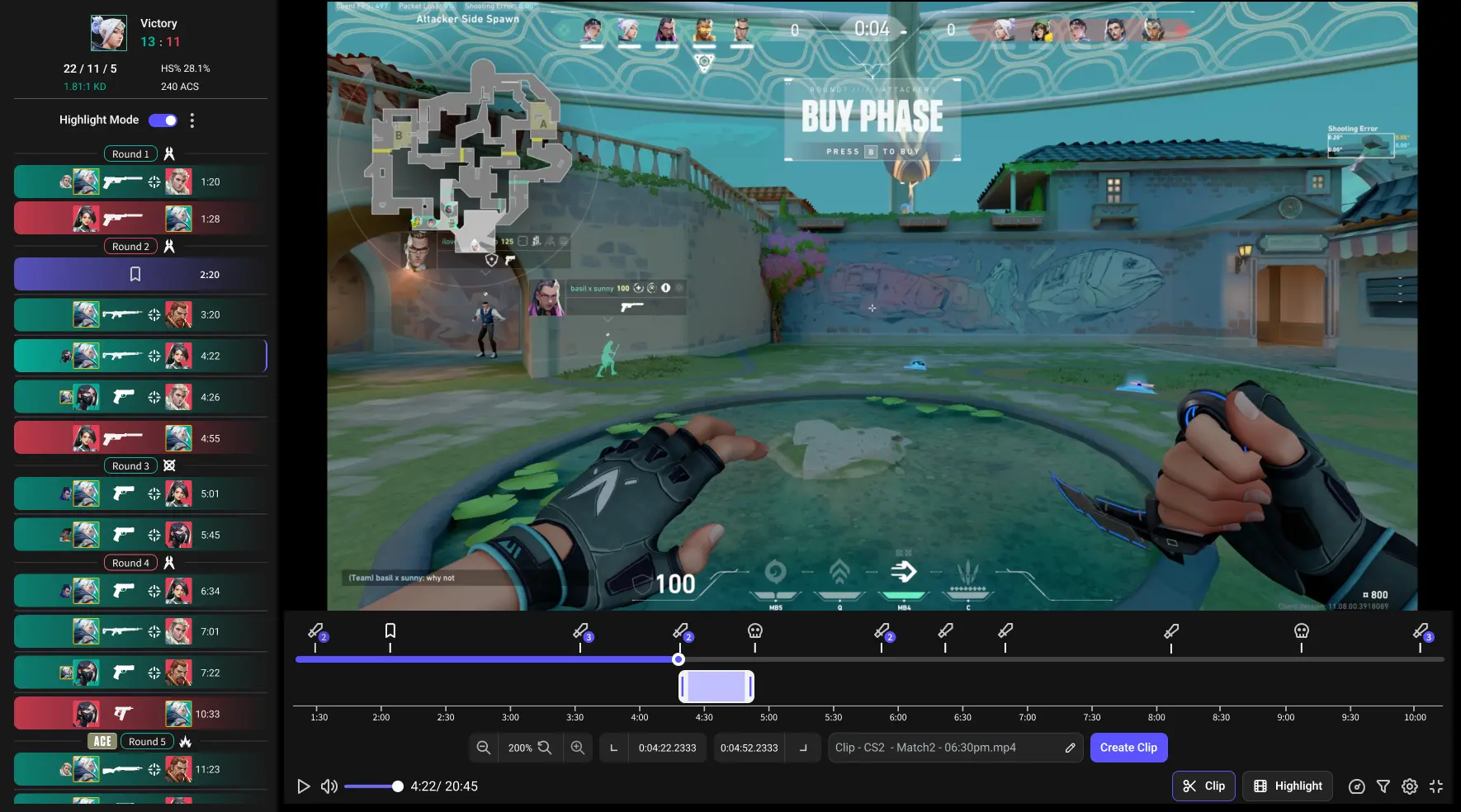Zoom in the timeline

point(578,748)
